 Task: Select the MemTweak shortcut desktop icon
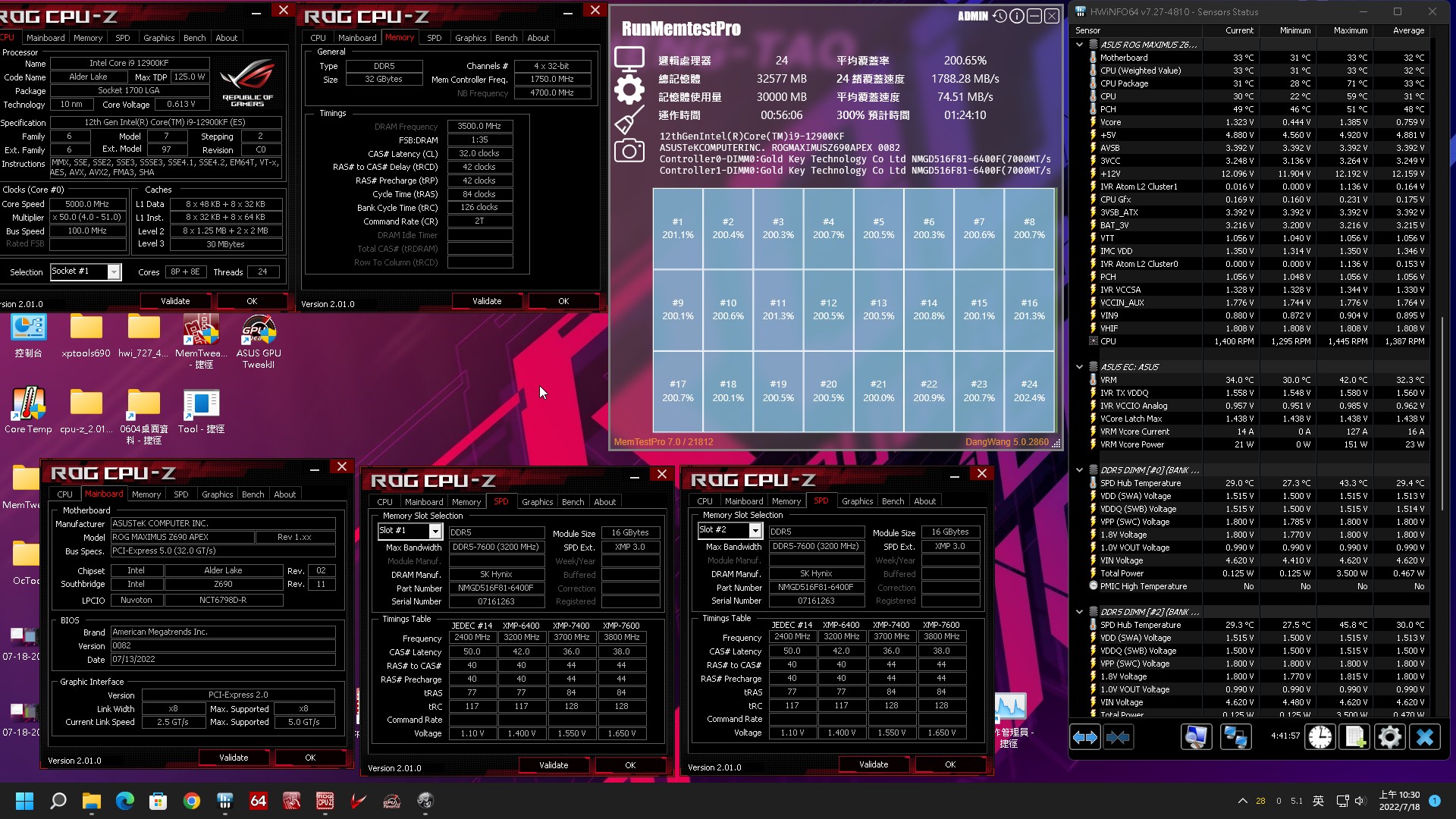[x=201, y=341]
